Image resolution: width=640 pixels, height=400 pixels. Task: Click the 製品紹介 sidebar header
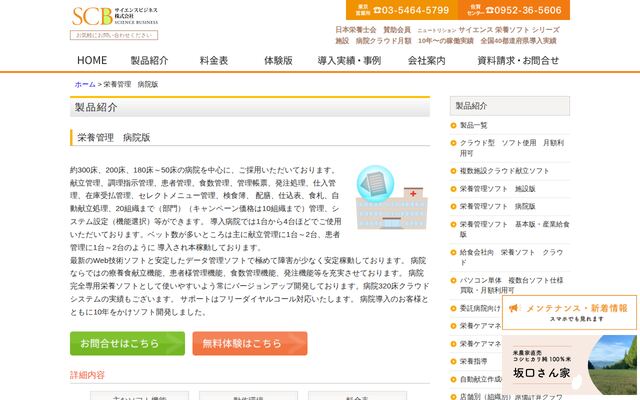(x=510, y=106)
